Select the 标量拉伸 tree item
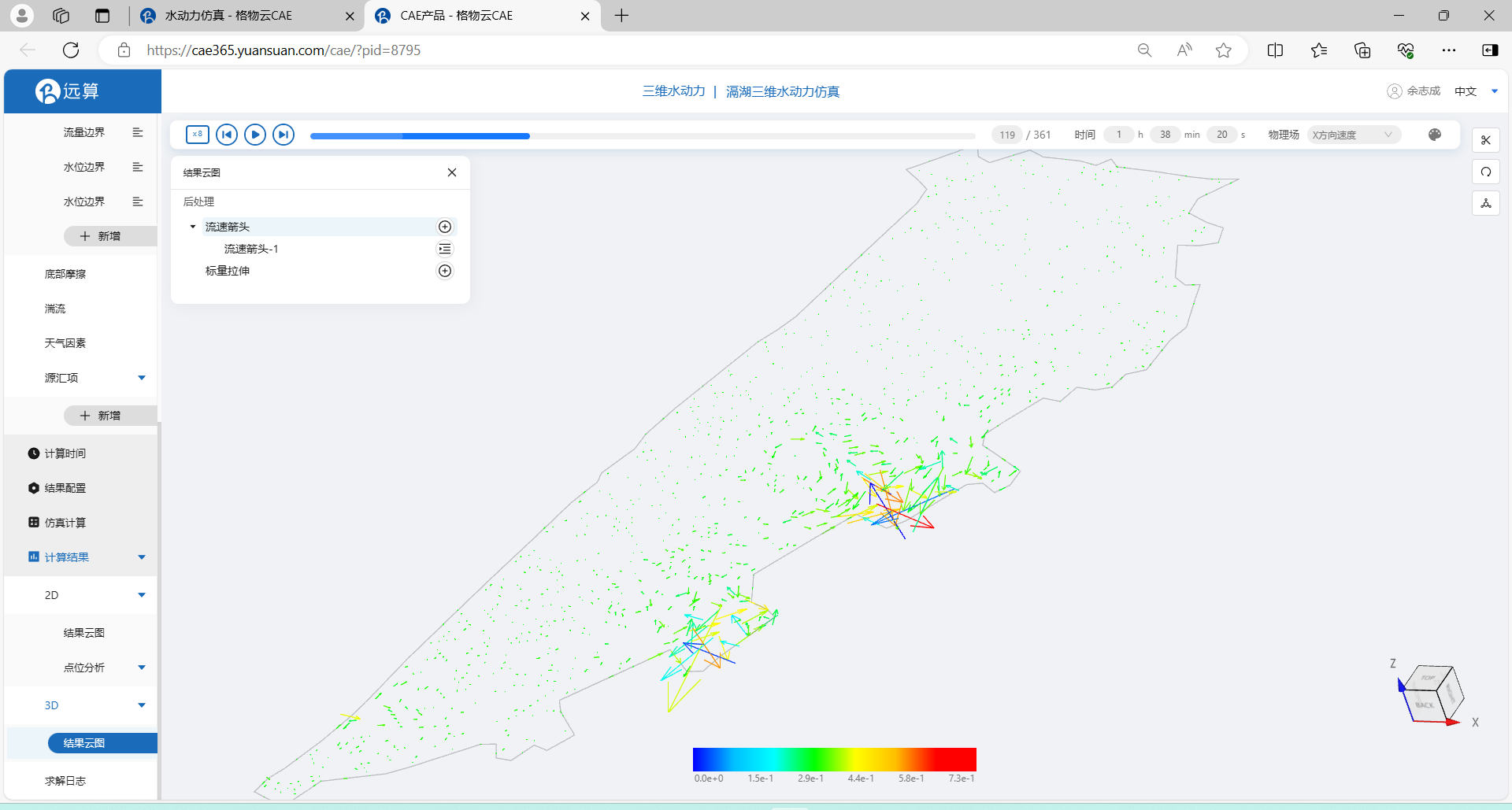This screenshot has height=810, width=1512. pyautogui.click(x=228, y=271)
